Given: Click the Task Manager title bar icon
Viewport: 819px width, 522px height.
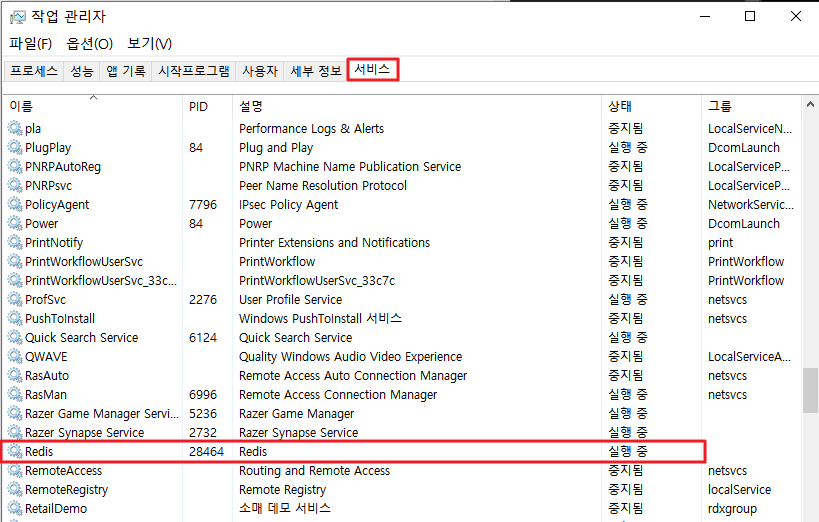Looking at the screenshot, I should coord(17,17).
